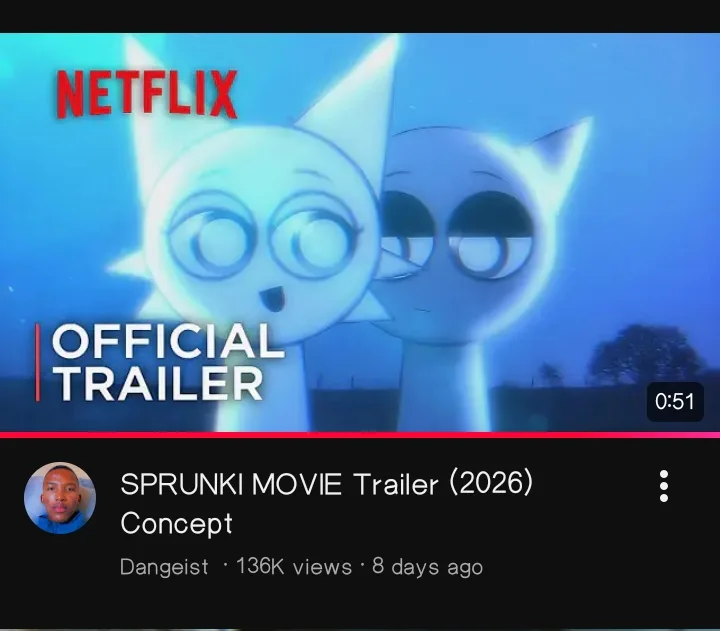Image resolution: width=720 pixels, height=631 pixels.
Task: Click the red bar beside OFFICIAL TRAILER
Action: [38, 362]
